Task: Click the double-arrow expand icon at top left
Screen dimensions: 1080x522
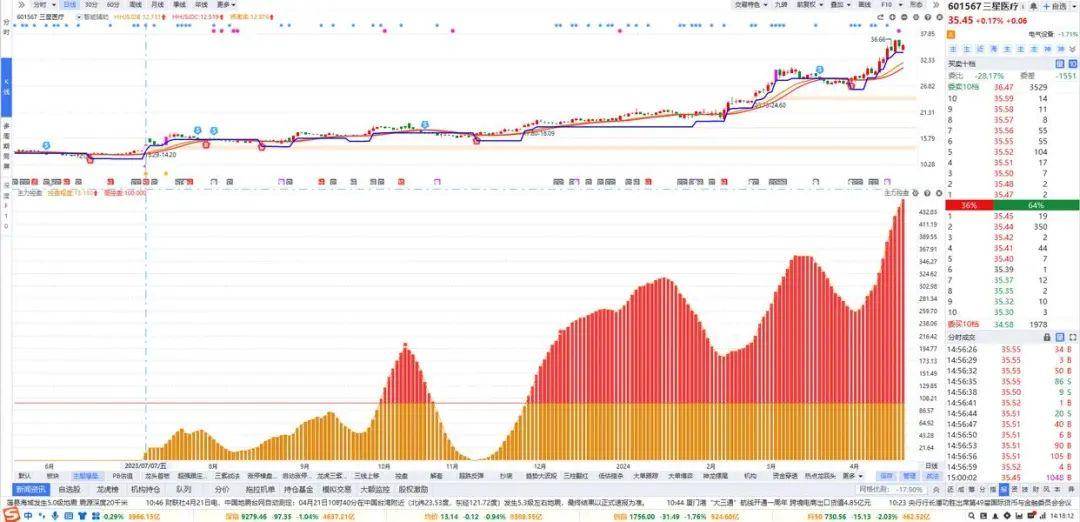Action: [x=21, y=5]
